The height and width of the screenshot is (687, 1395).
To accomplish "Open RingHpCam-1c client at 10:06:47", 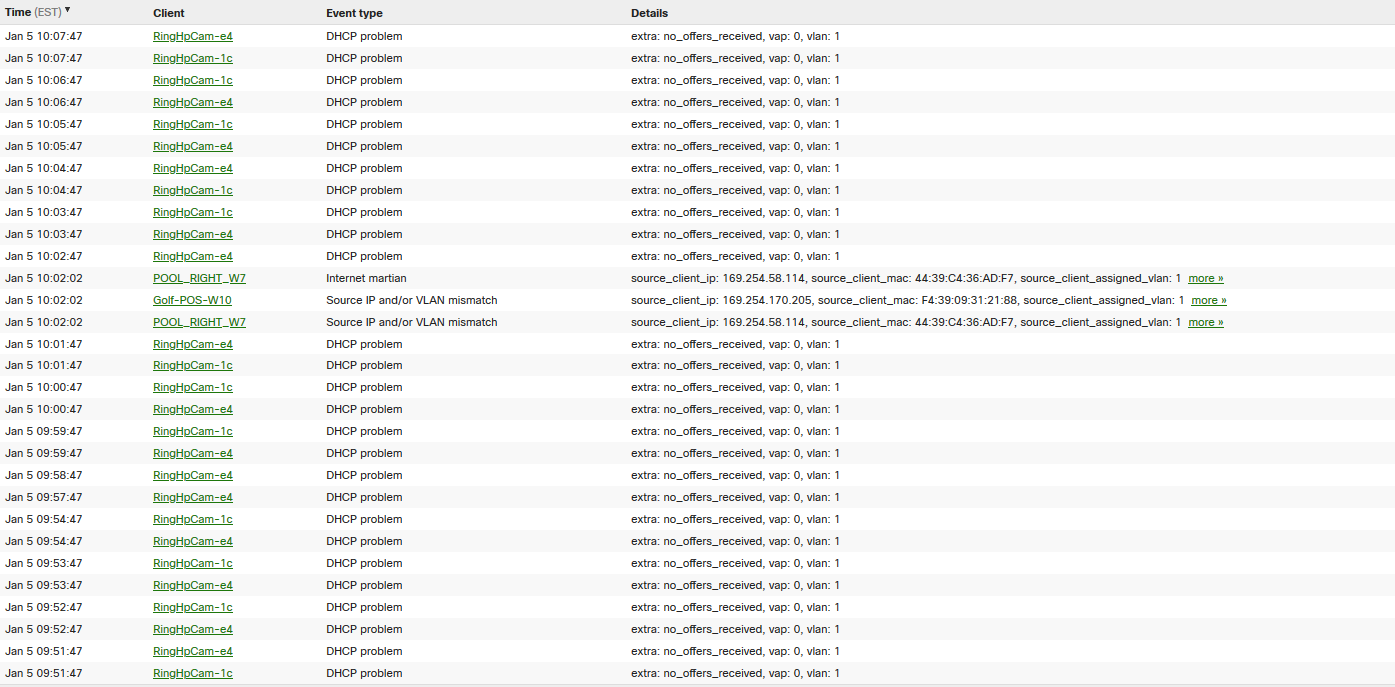I will (193, 80).
